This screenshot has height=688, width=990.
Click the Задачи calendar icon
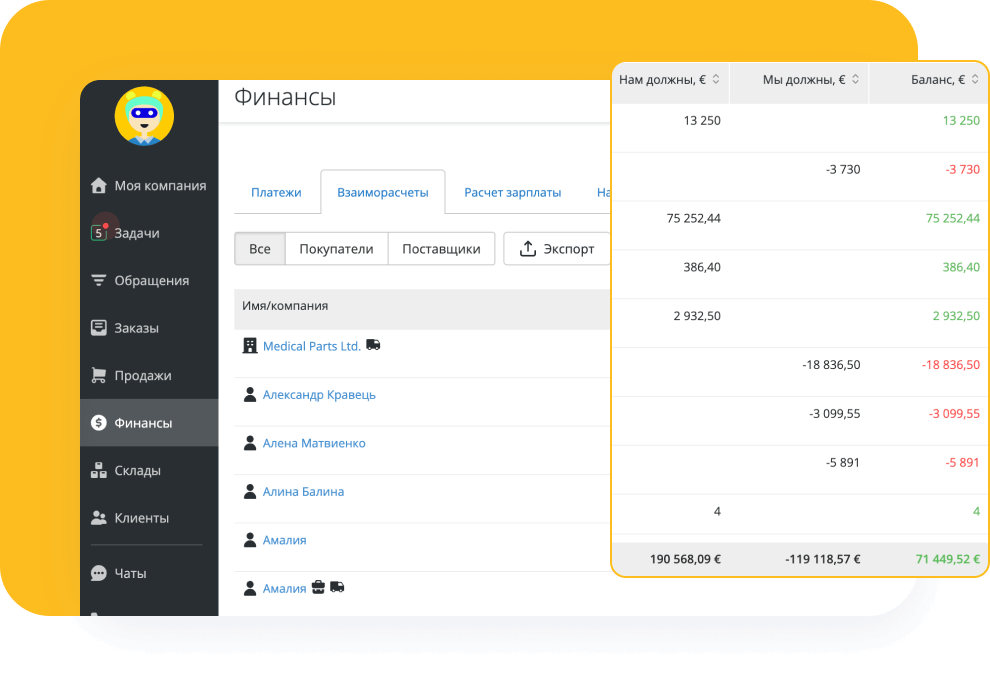(99, 233)
